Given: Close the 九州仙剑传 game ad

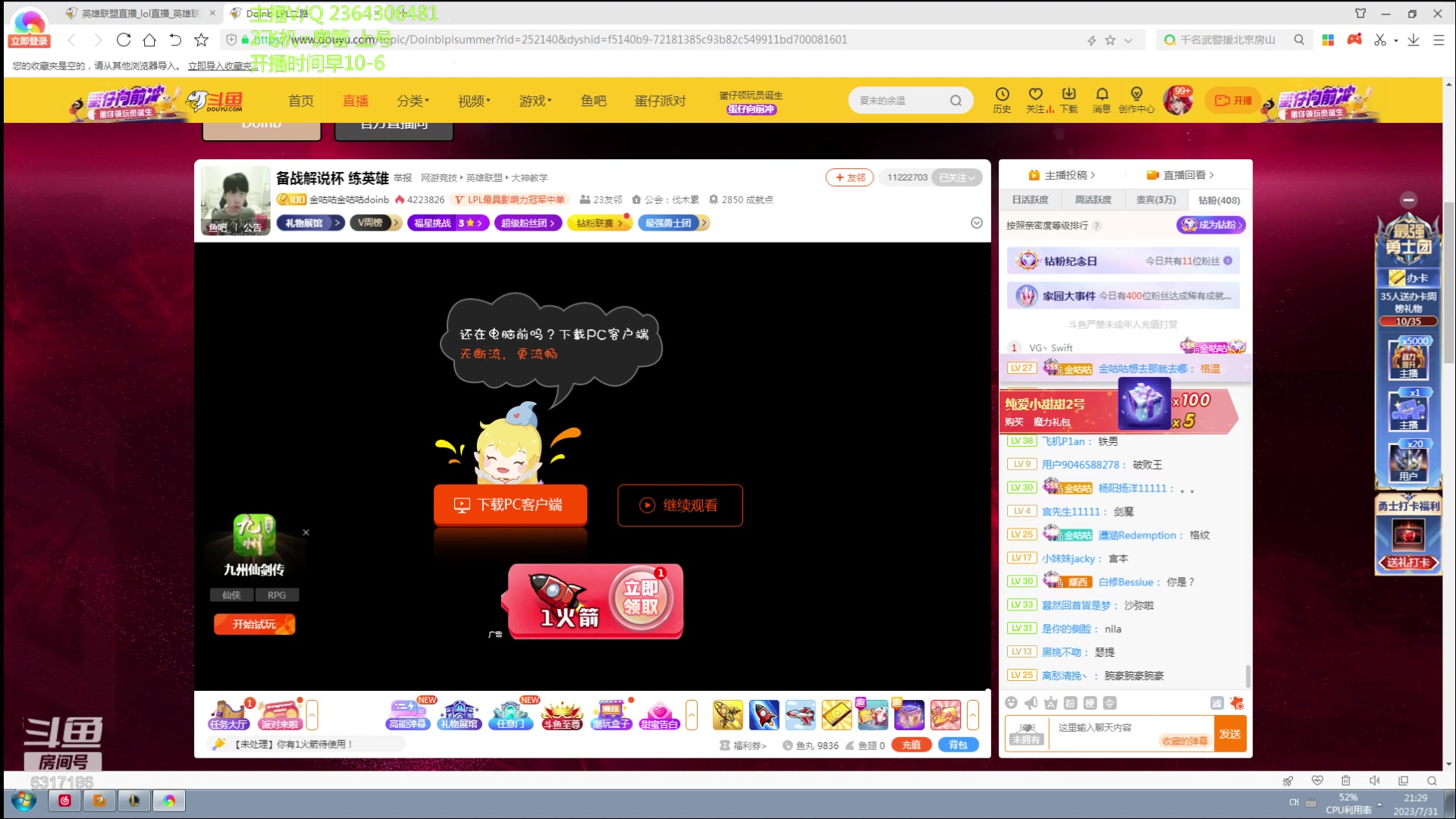Looking at the screenshot, I should pyautogui.click(x=306, y=532).
